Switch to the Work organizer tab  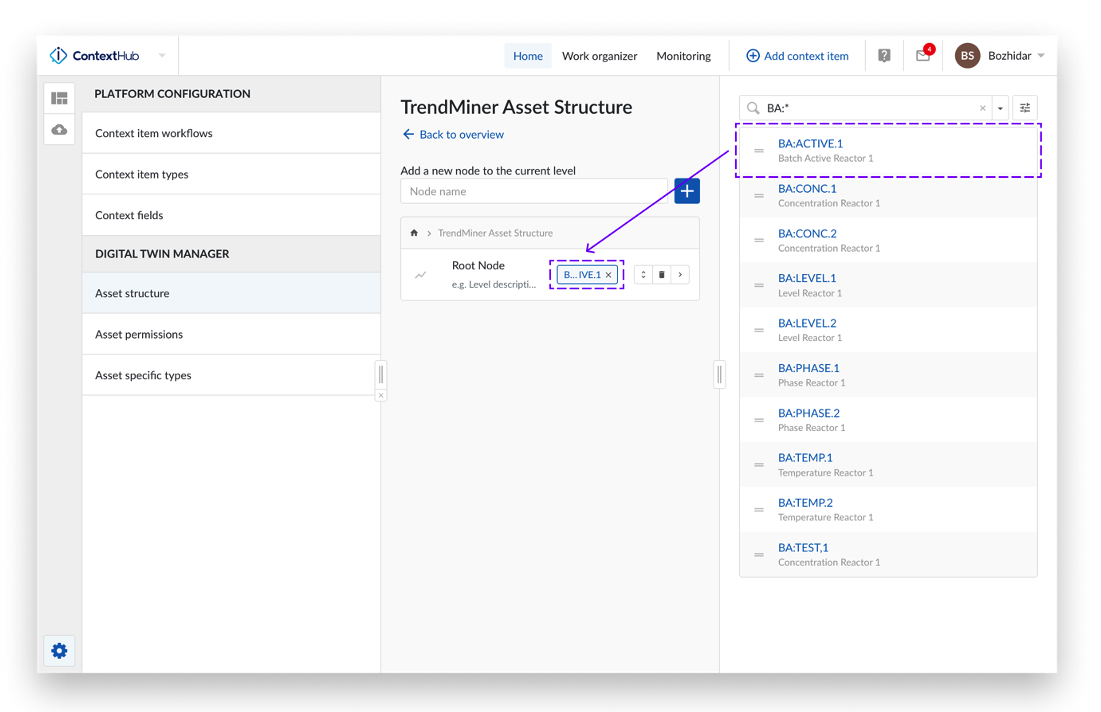click(599, 56)
